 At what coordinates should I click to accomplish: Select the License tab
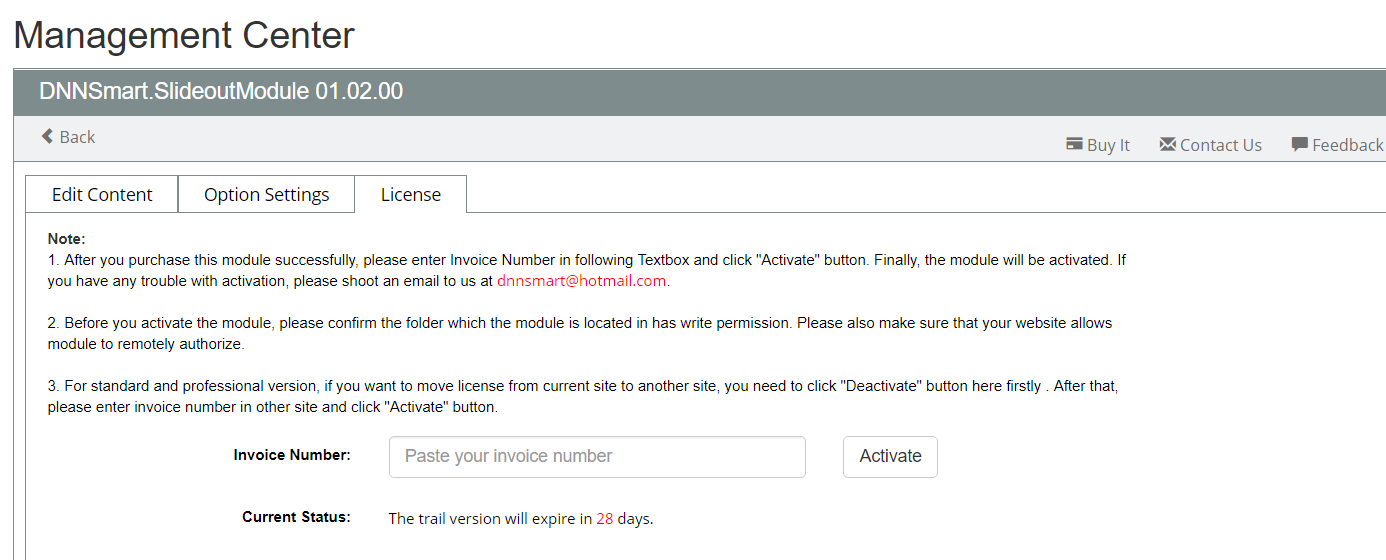coord(411,194)
